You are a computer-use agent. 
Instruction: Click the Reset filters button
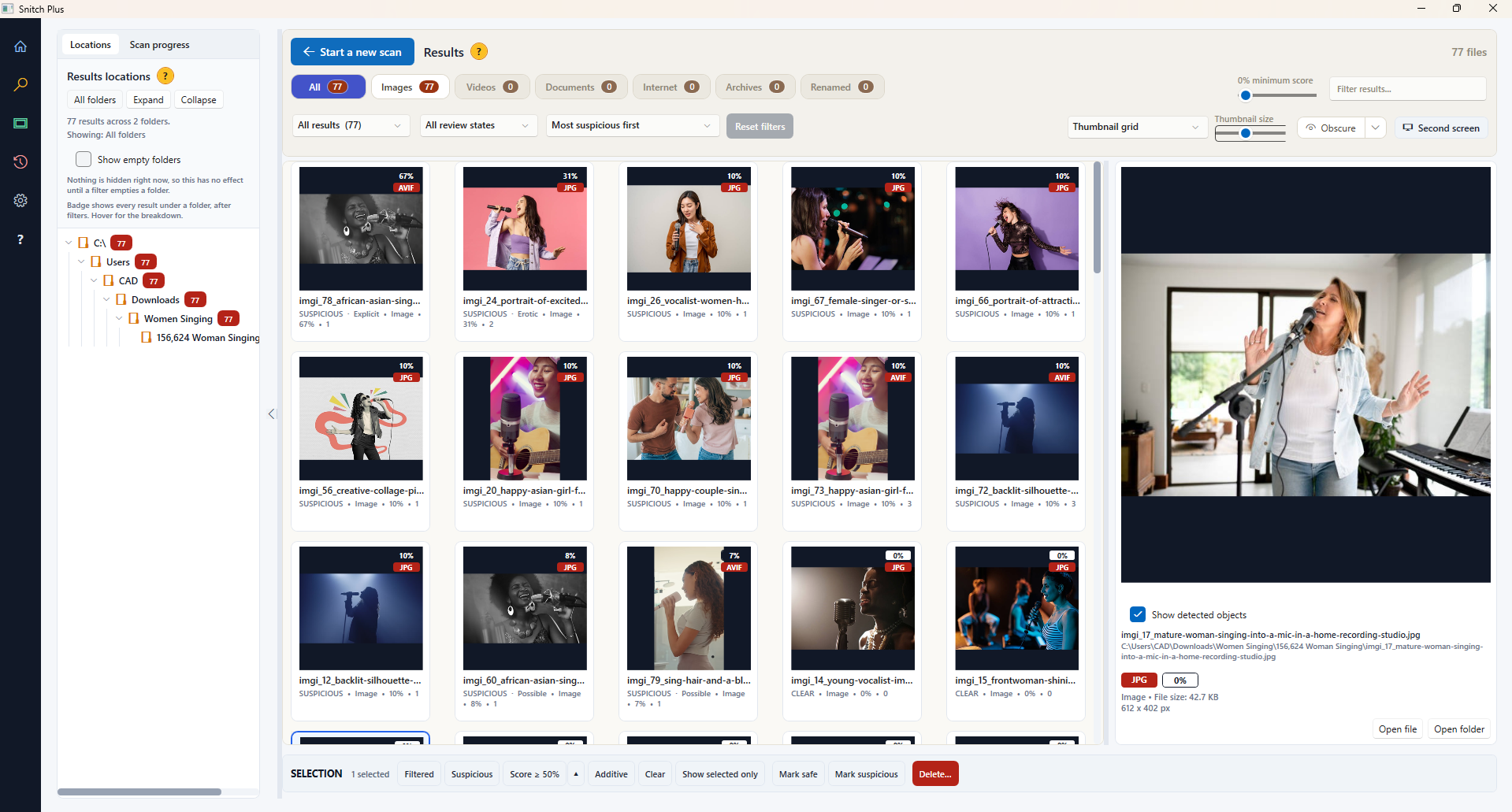(760, 126)
